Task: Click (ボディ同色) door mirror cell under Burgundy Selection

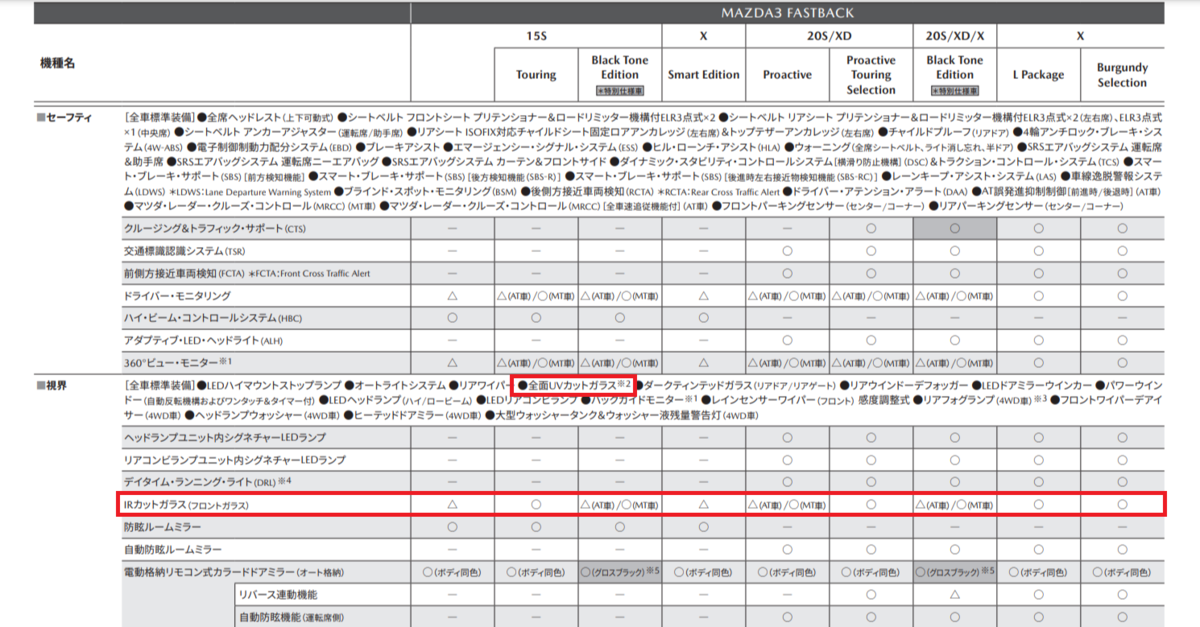Action: tap(1122, 572)
